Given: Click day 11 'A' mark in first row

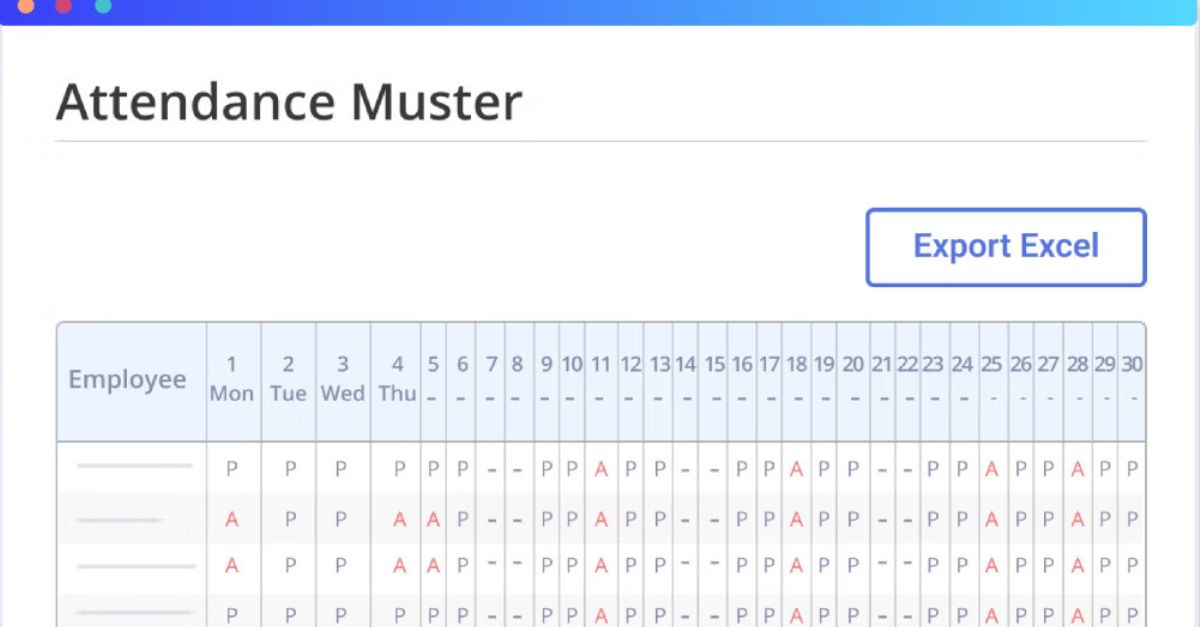Looking at the screenshot, I should click(601, 466).
